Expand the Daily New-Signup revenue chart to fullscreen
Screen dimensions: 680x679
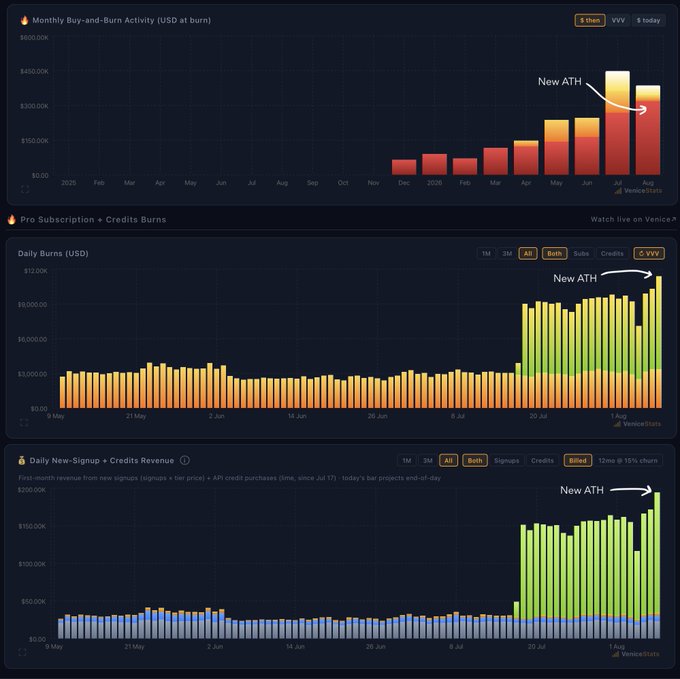pos(23,652)
